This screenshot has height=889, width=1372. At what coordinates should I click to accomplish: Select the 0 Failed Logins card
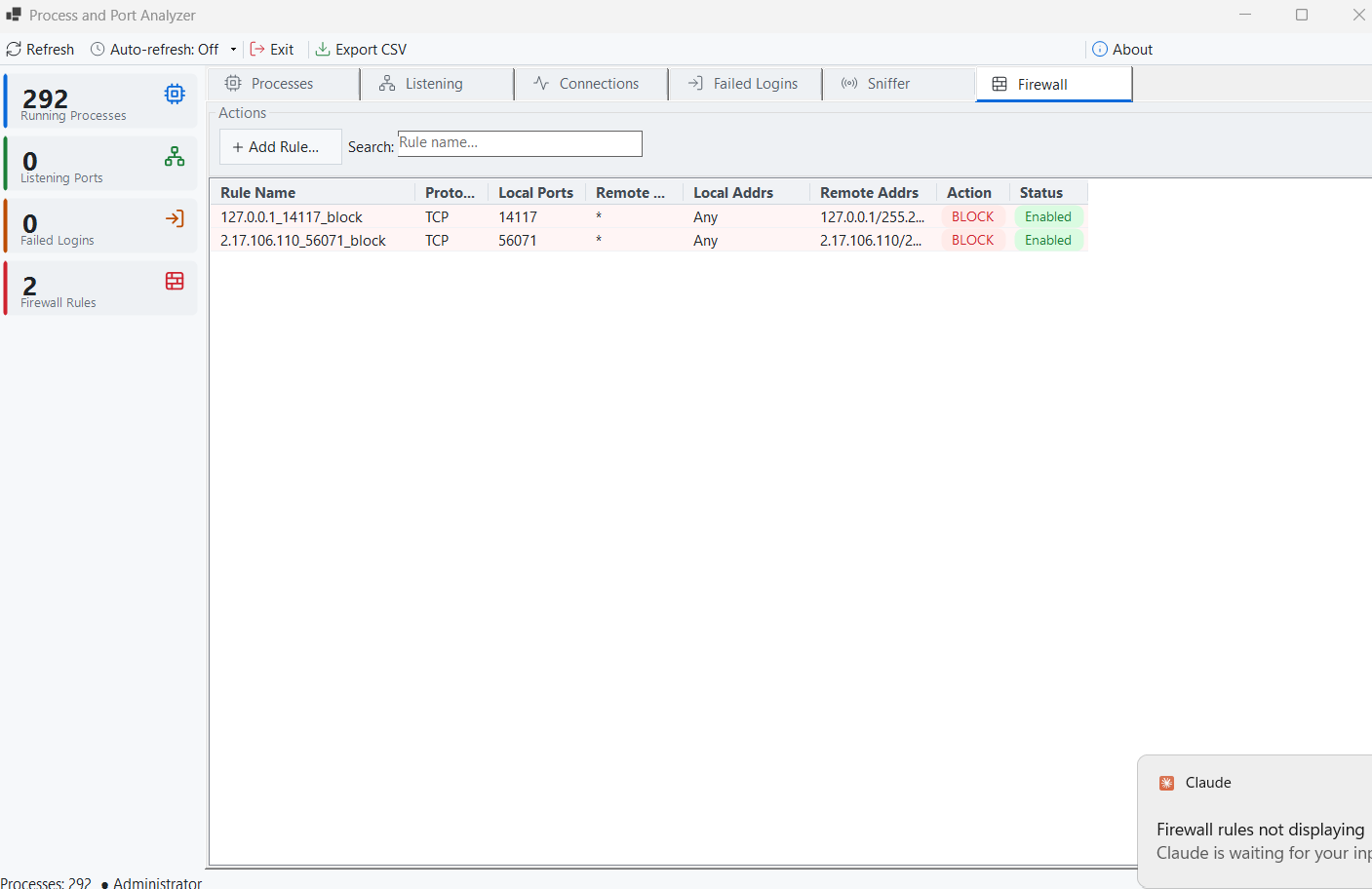click(100, 226)
